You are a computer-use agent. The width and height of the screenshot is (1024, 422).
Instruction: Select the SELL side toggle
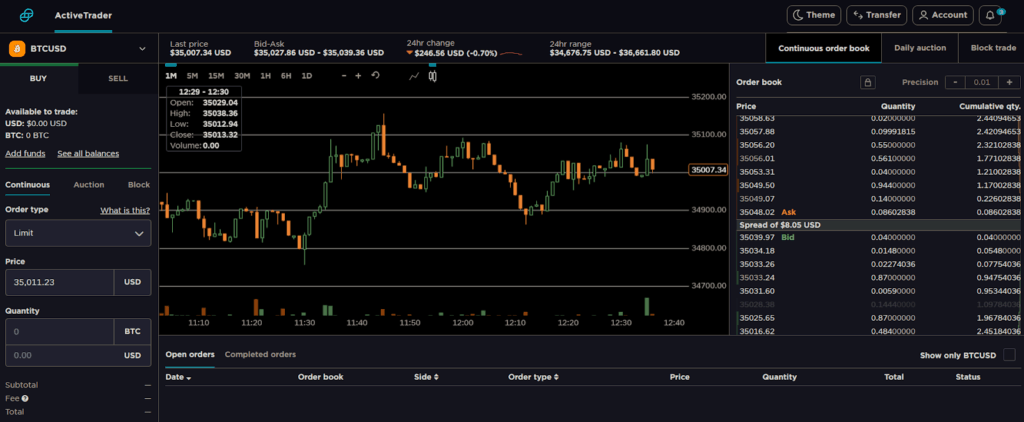click(x=118, y=78)
